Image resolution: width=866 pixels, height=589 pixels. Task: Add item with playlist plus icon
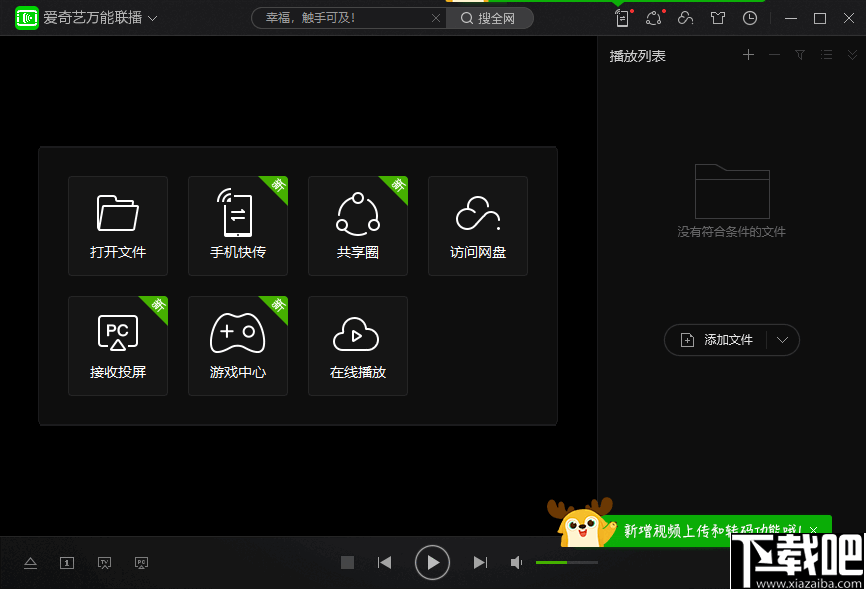click(x=748, y=55)
